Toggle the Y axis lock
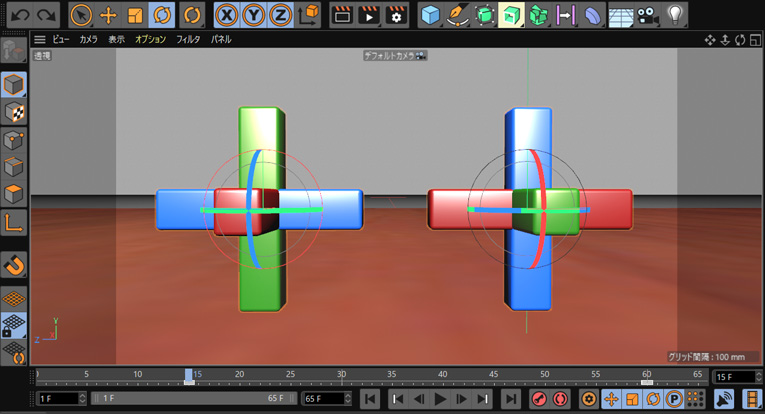765x414 pixels. [x=254, y=15]
